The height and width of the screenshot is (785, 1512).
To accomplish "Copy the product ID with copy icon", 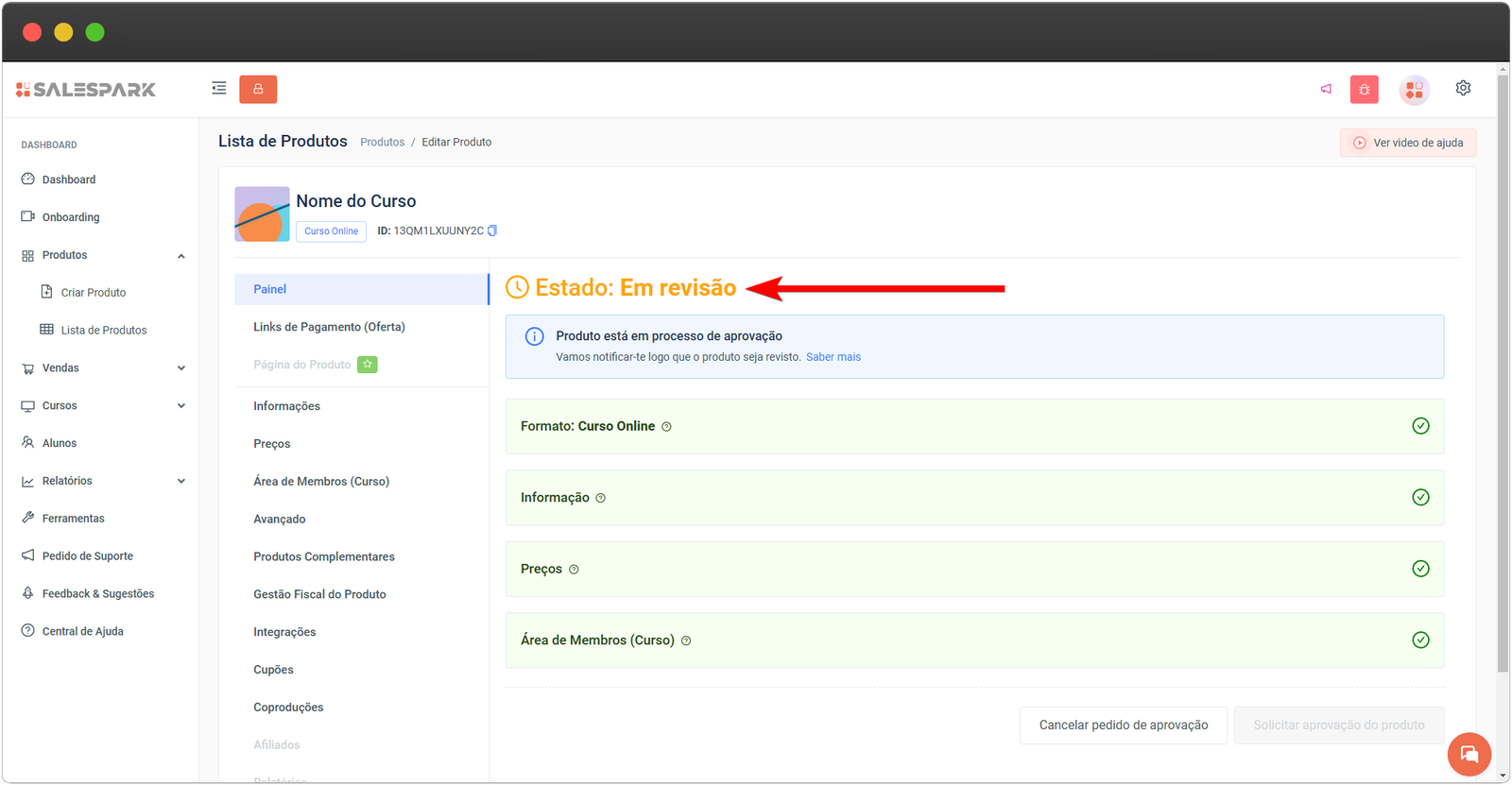I will [x=492, y=230].
